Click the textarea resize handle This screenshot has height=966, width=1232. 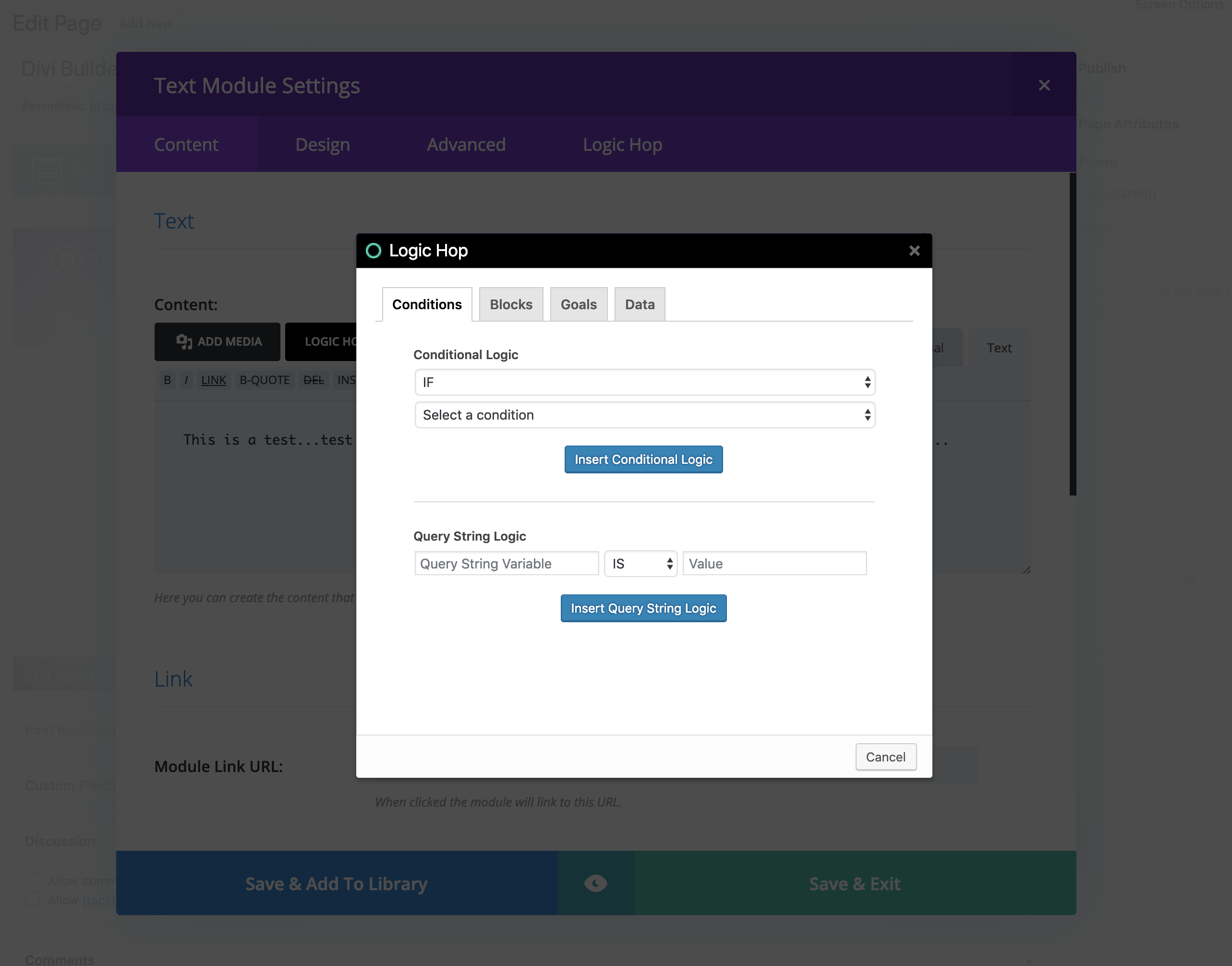pos(1026,569)
